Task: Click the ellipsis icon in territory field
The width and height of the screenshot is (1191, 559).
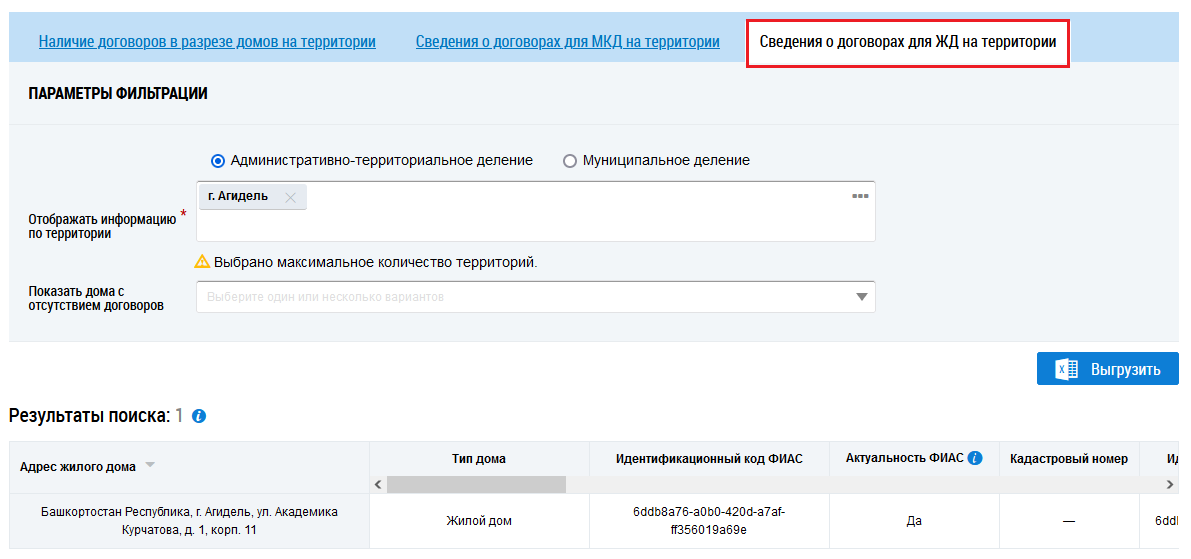Action: click(x=859, y=196)
